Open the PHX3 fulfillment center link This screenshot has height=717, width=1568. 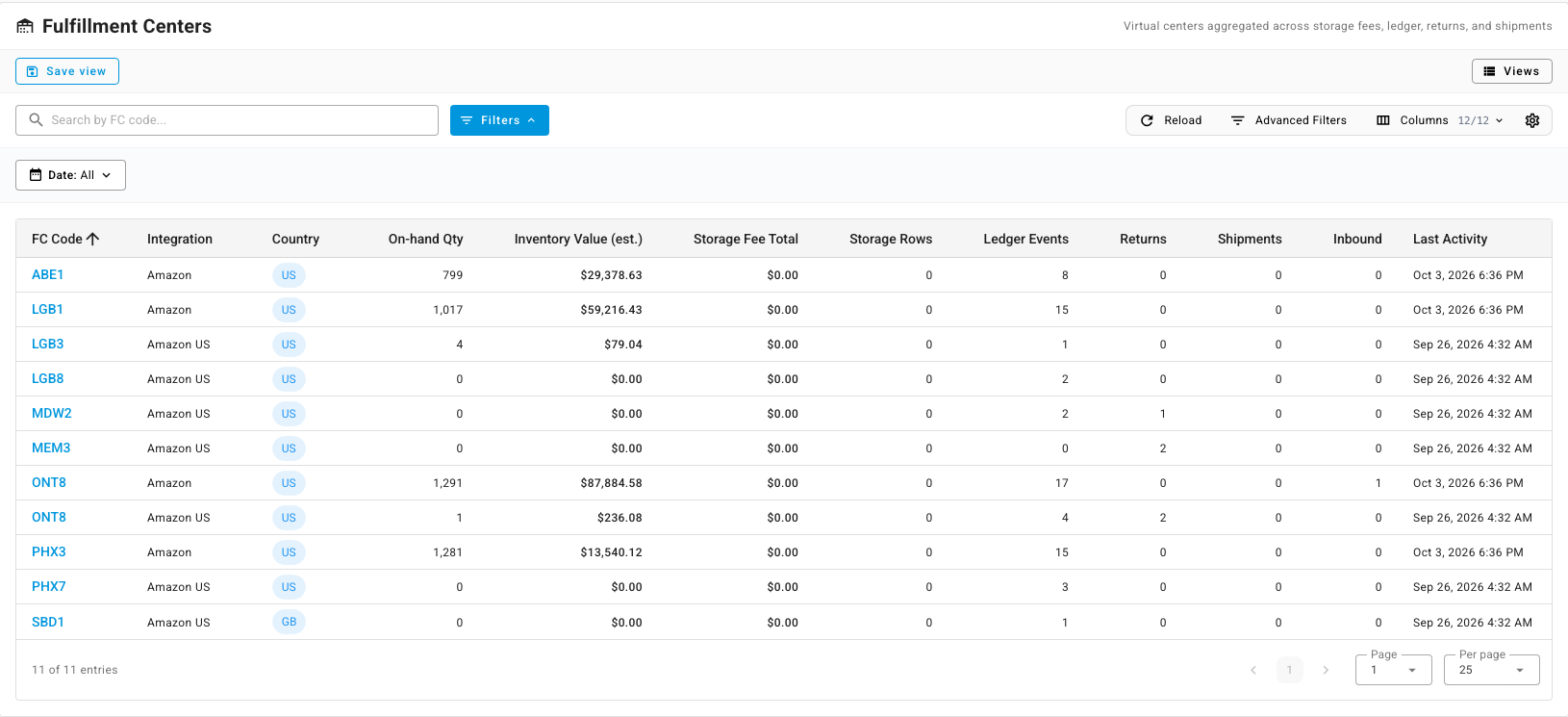point(49,551)
